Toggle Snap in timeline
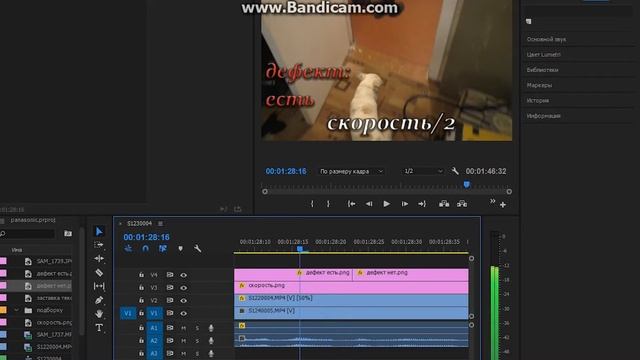The height and width of the screenshot is (360, 640). pos(145,248)
